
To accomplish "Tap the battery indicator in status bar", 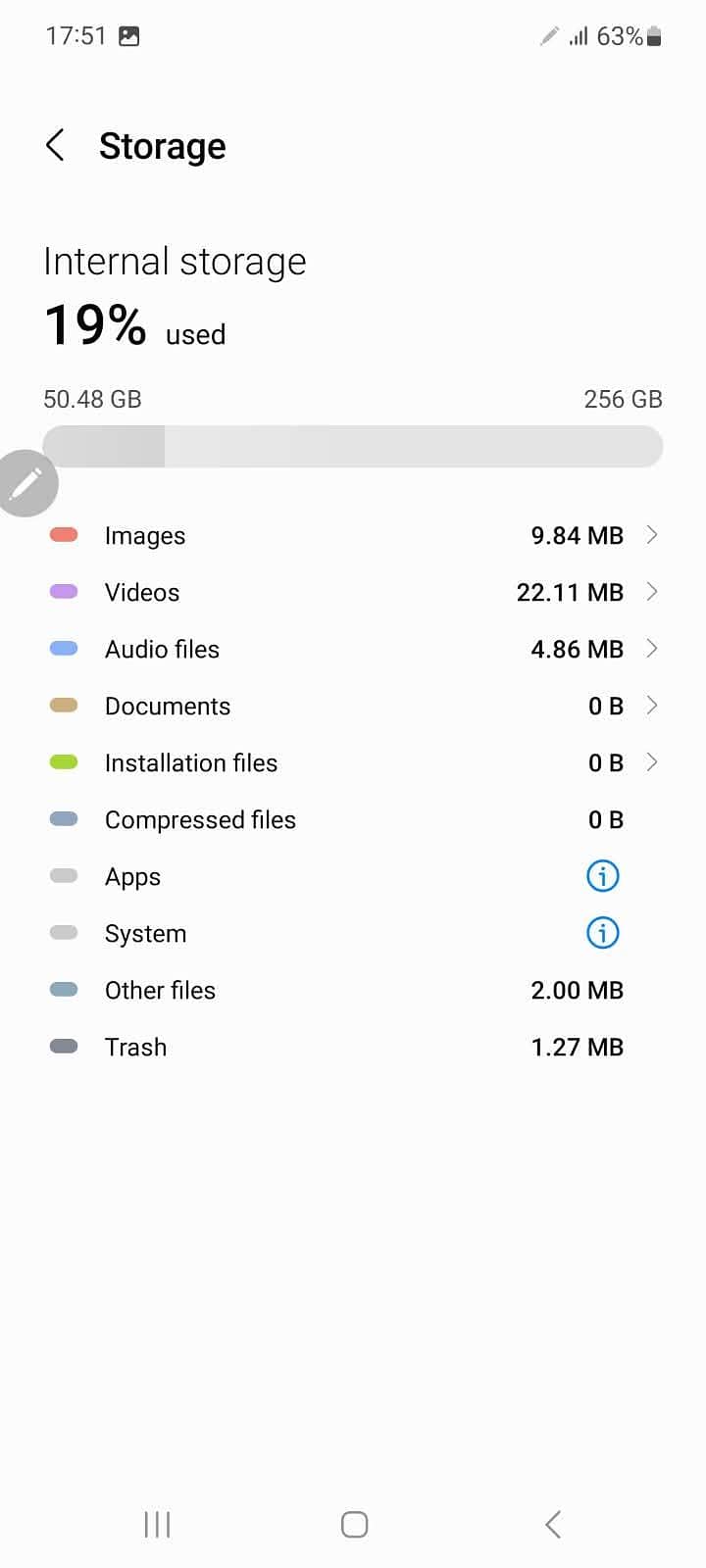I will 654,36.
